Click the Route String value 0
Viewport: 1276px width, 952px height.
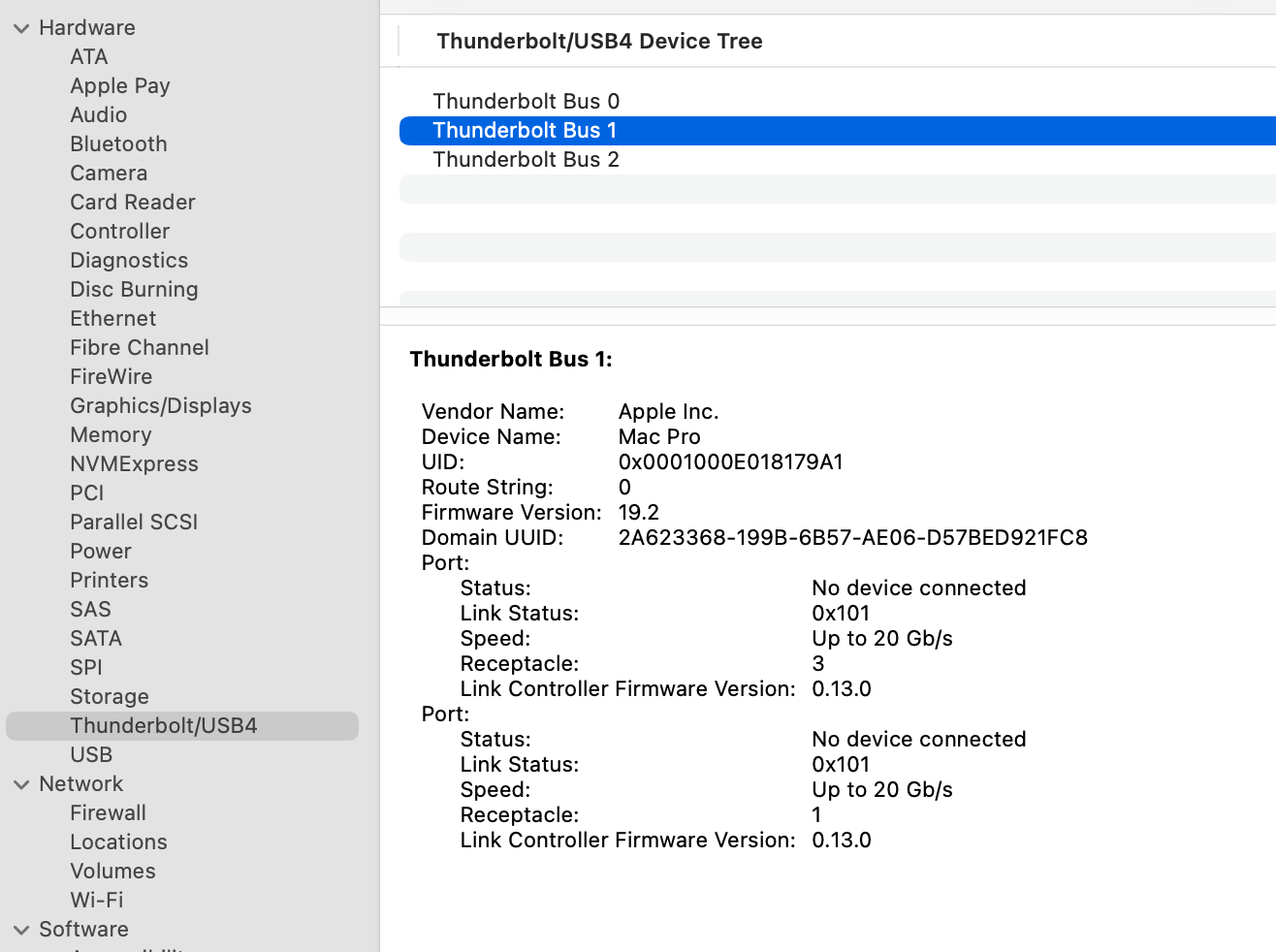point(624,488)
